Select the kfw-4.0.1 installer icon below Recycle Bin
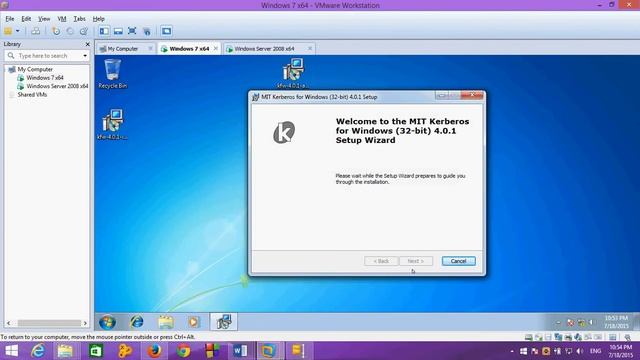Screen dimensions: 640x360 [x=112, y=124]
